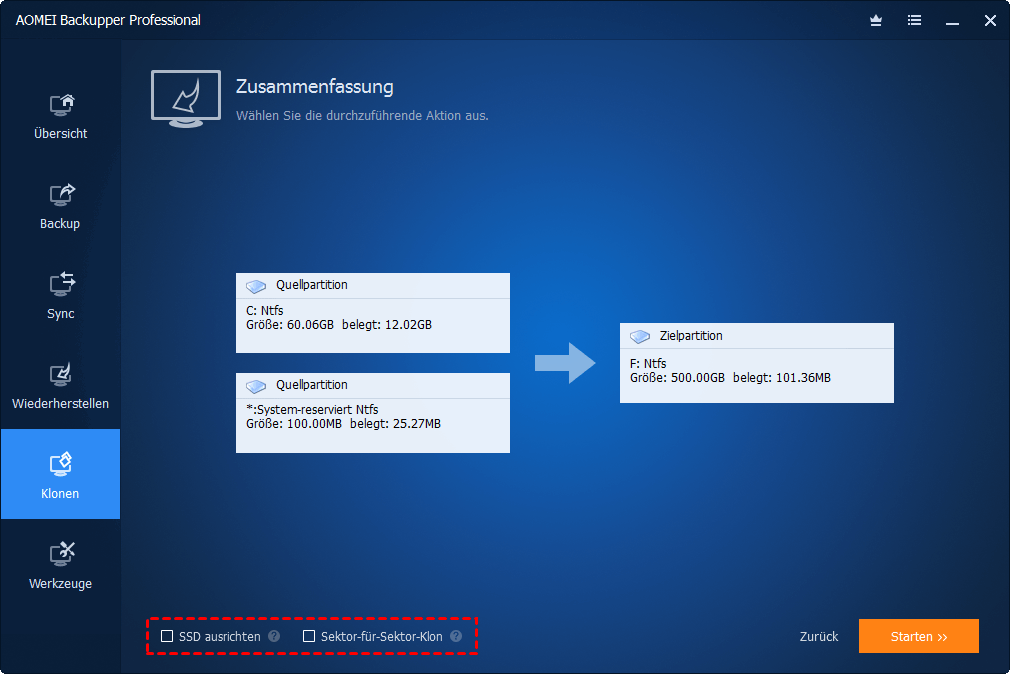Click the Starten >> button
The height and width of the screenshot is (674, 1010).
(919, 636)
